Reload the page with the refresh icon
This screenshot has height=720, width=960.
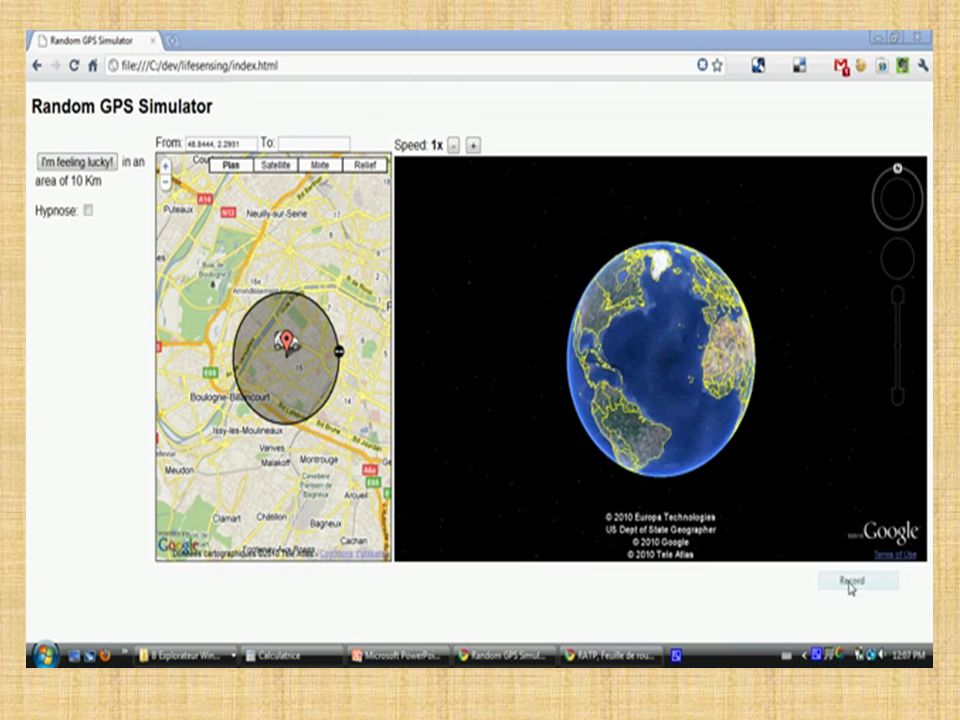pos(74,66)
